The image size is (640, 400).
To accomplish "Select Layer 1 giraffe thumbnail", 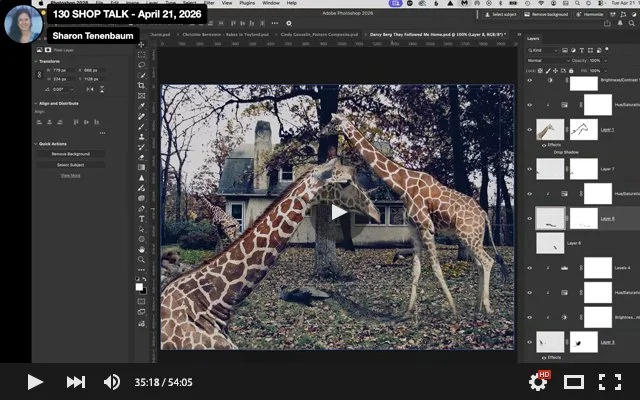I will pyautogui.click(x=550, y=130).
